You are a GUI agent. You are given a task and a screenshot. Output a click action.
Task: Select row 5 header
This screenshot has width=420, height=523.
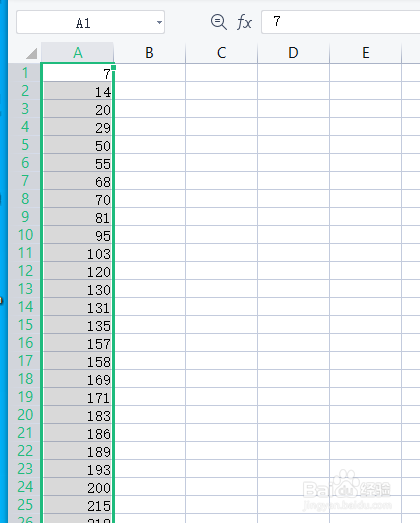[25, 145]
